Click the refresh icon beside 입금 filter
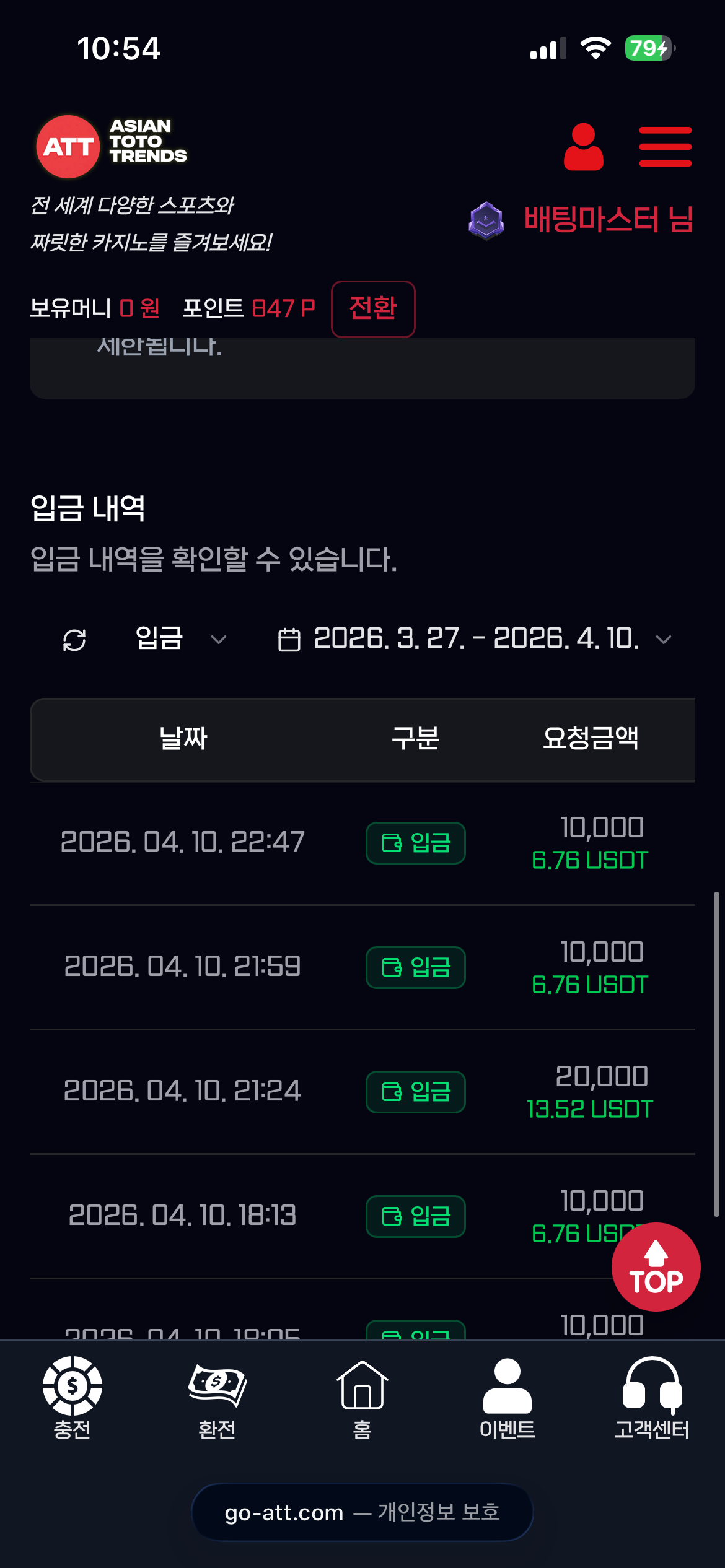 pyautogui.click(x=74, y=640)
